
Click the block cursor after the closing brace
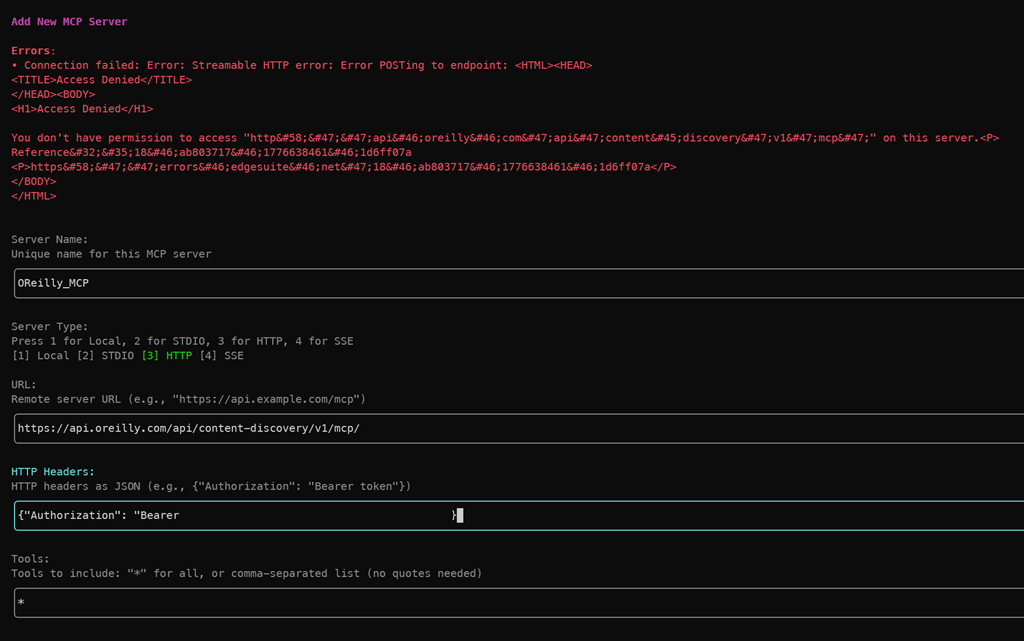pos(460,516)
